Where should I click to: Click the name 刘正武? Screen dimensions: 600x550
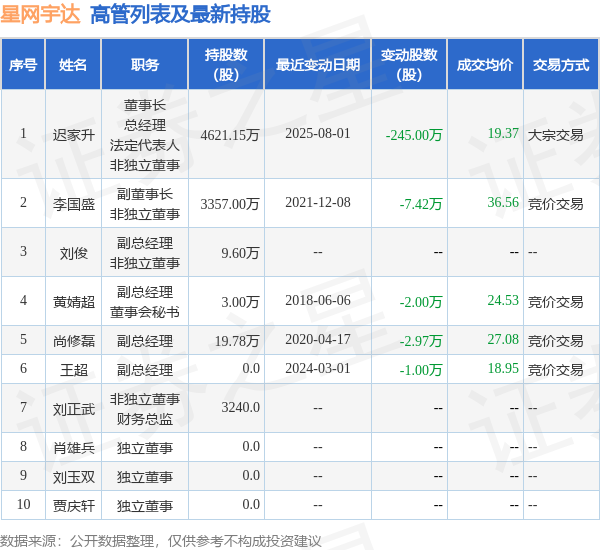pyautogui.click(x=73, y=409)
